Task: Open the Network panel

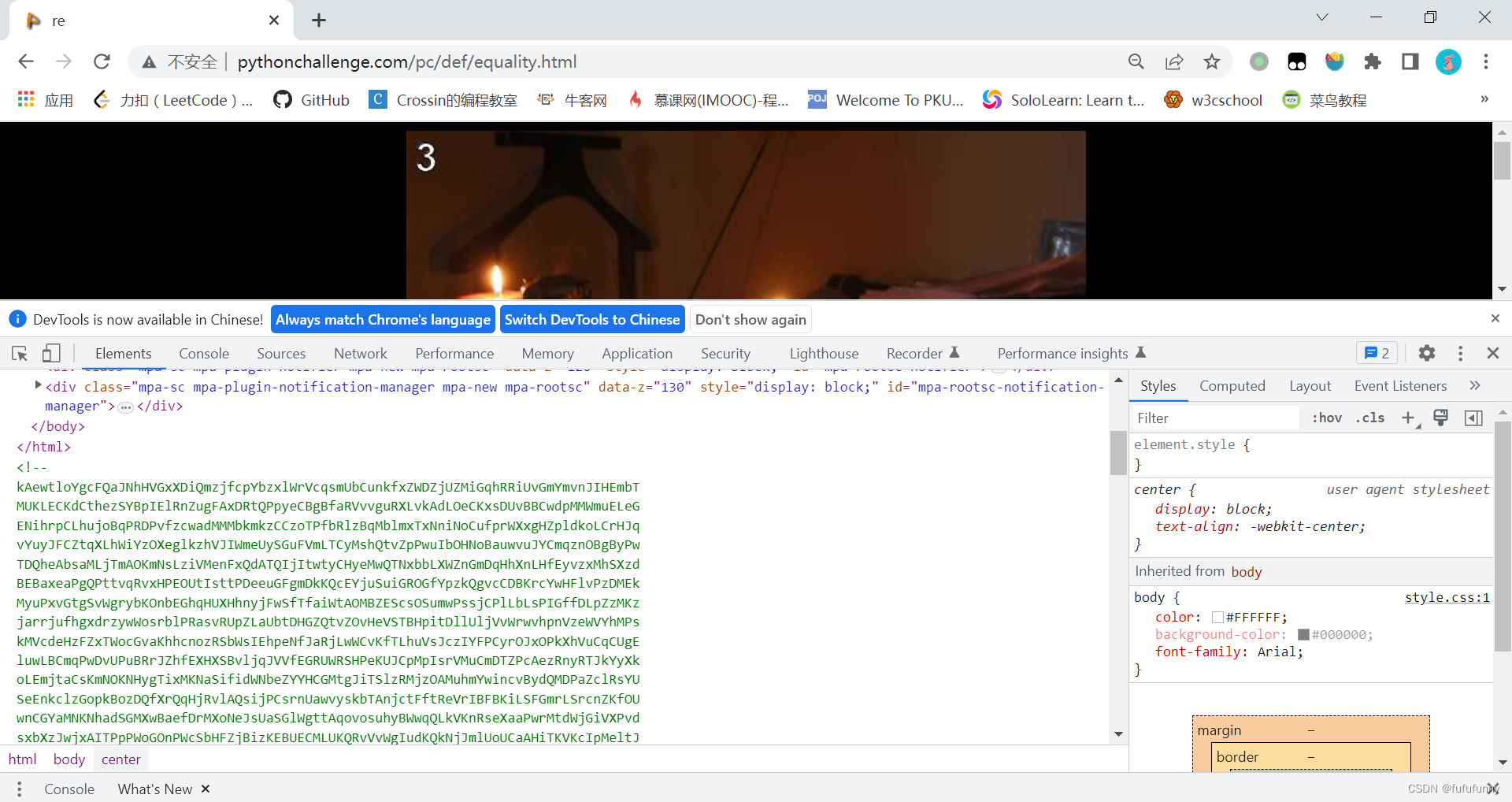Action: click(x=360, y=353)
